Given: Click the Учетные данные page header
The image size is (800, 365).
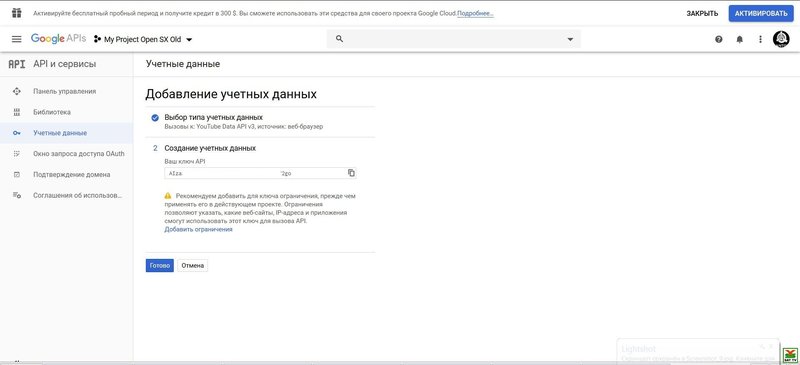Looking at the screenshot, I should (183, 64).
